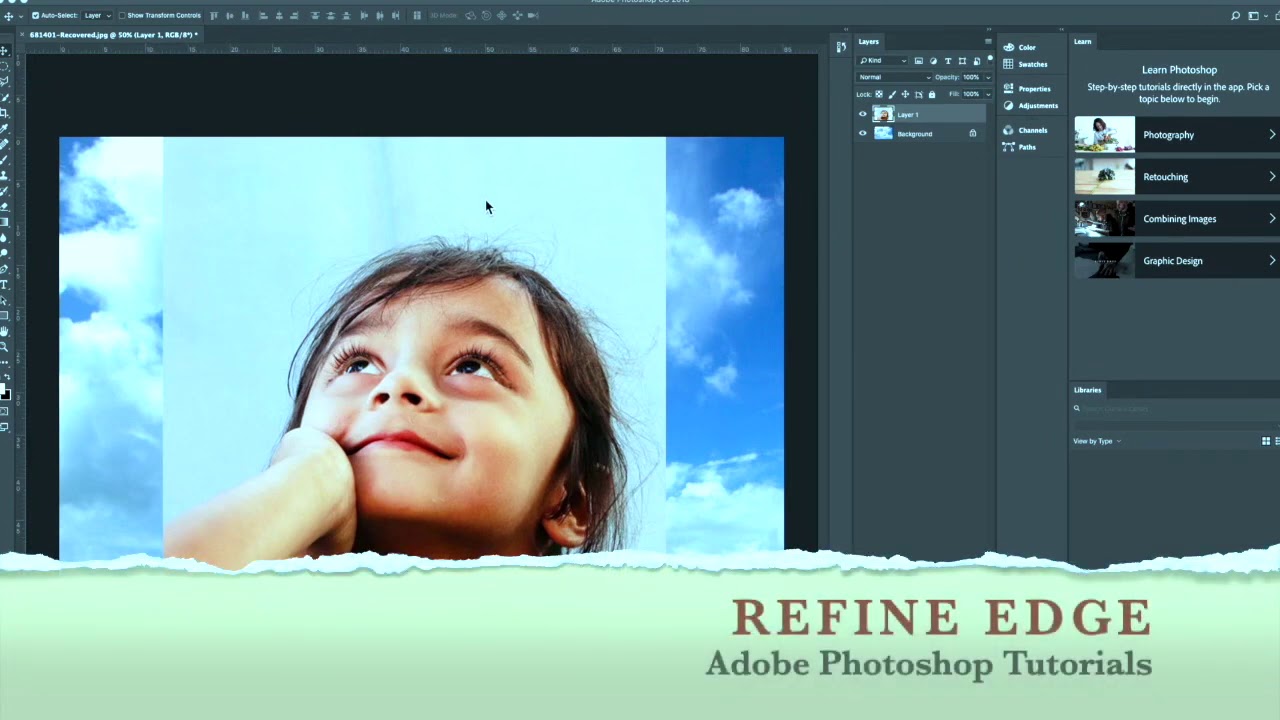The width and height of the screenshot is (1280, 720).
Task: Switch Libraries to grid view icon
Action: 1266,441
